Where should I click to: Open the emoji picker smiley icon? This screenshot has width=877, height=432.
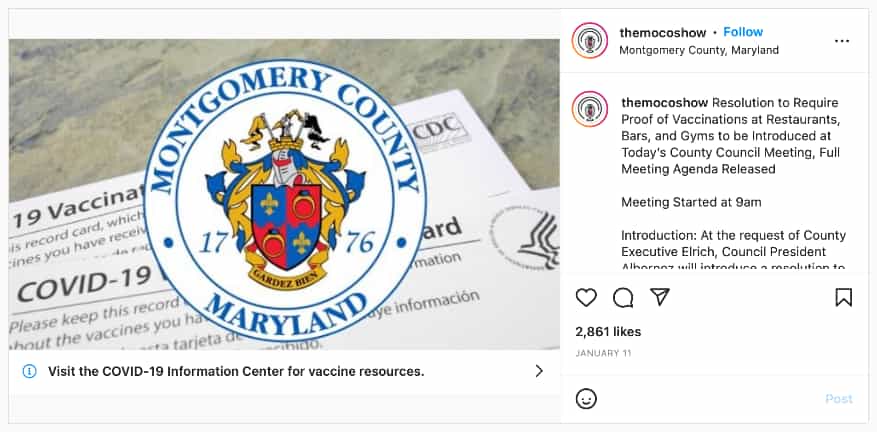(x=586, y=399)
